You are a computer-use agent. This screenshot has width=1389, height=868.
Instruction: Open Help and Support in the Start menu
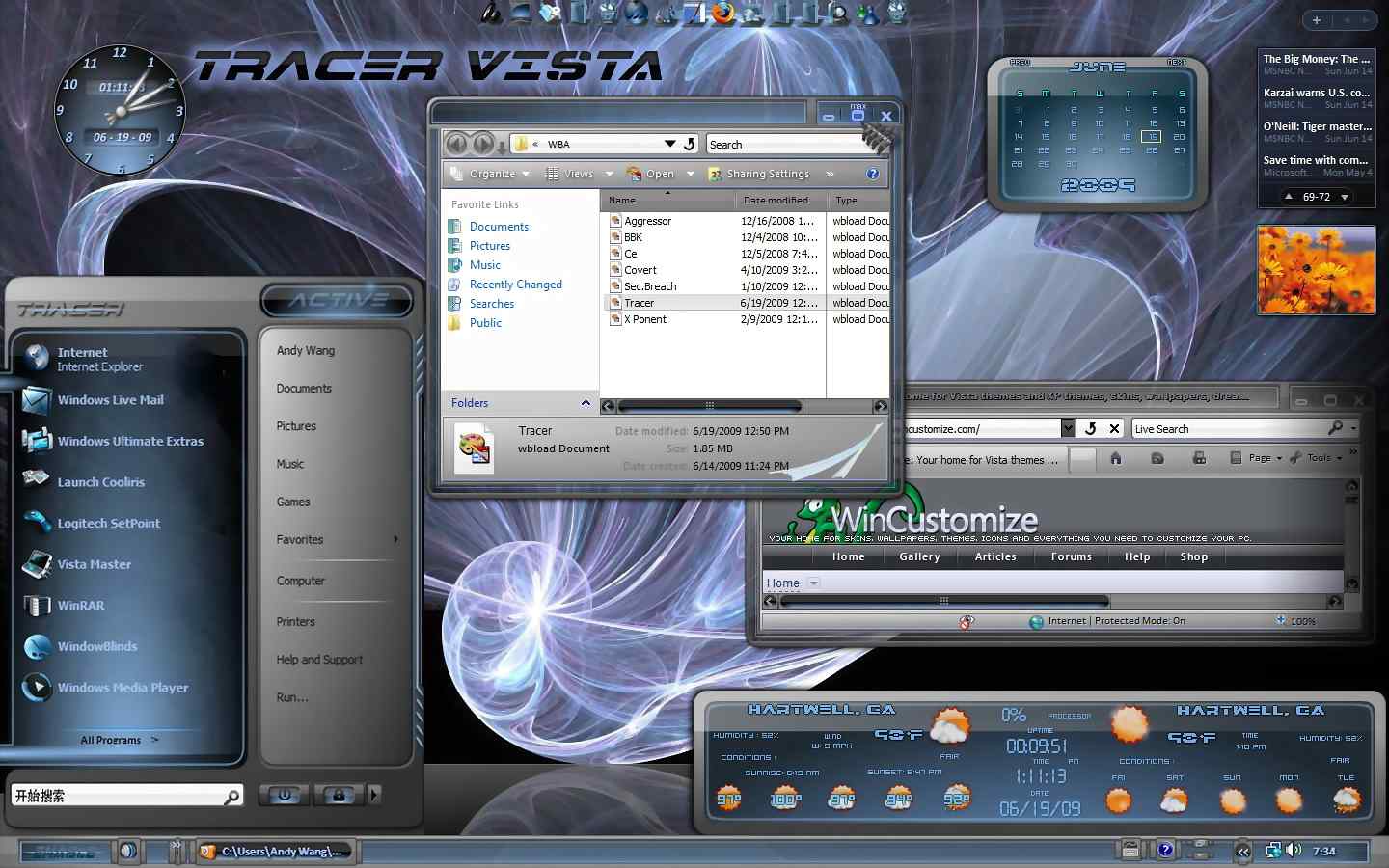(x=319, y=660)
